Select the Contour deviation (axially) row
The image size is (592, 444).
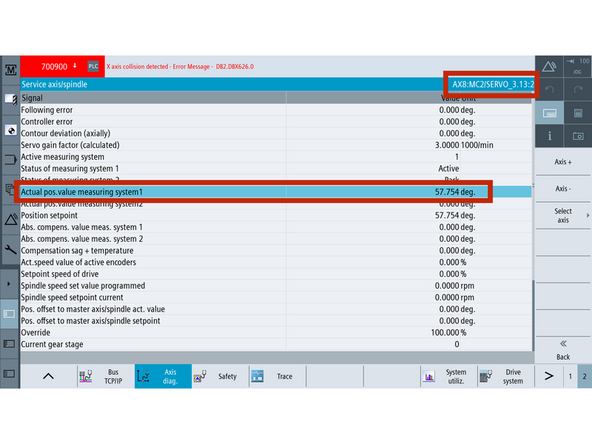(276, 133)
